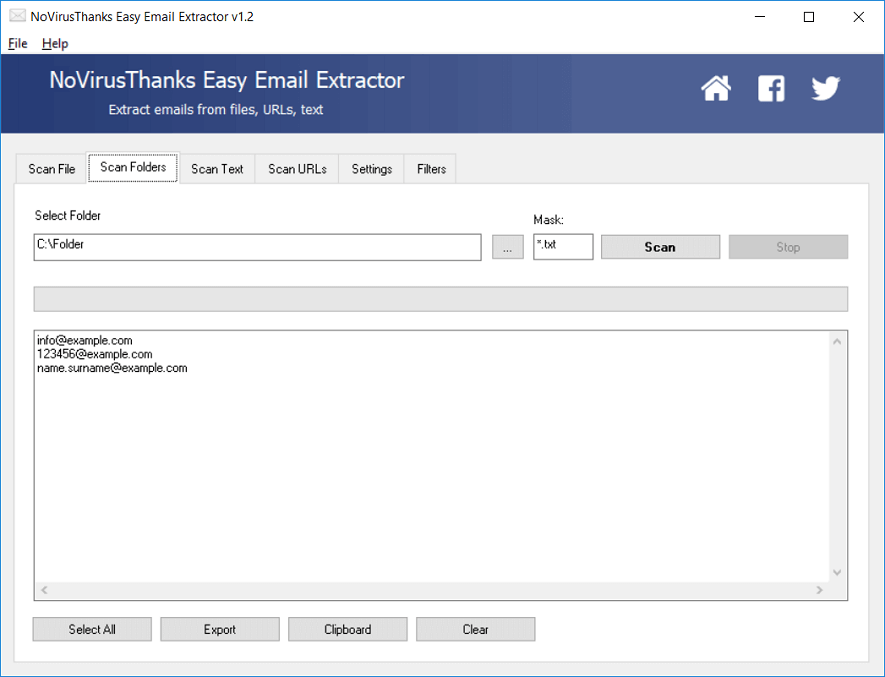The image size is (885, 677).
Task: Click the results scroll up arrow
Action: click(837, 342)
